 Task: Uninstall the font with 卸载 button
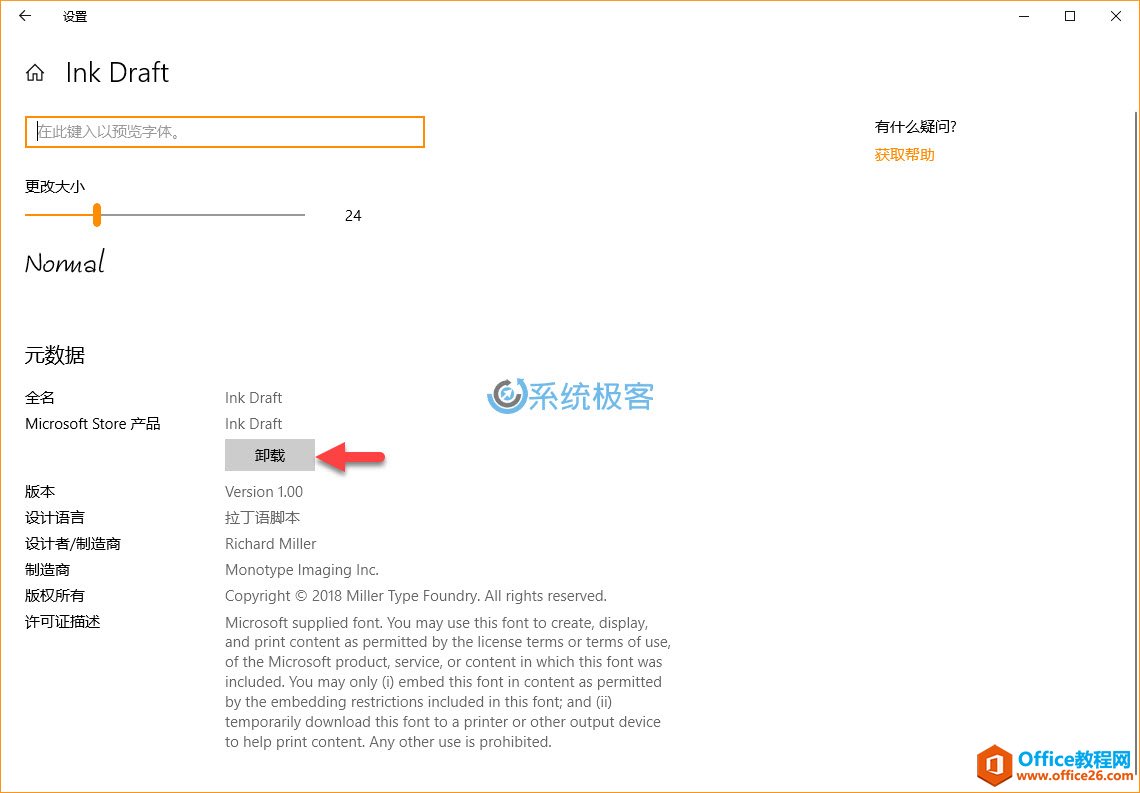[x=270, y=455]
